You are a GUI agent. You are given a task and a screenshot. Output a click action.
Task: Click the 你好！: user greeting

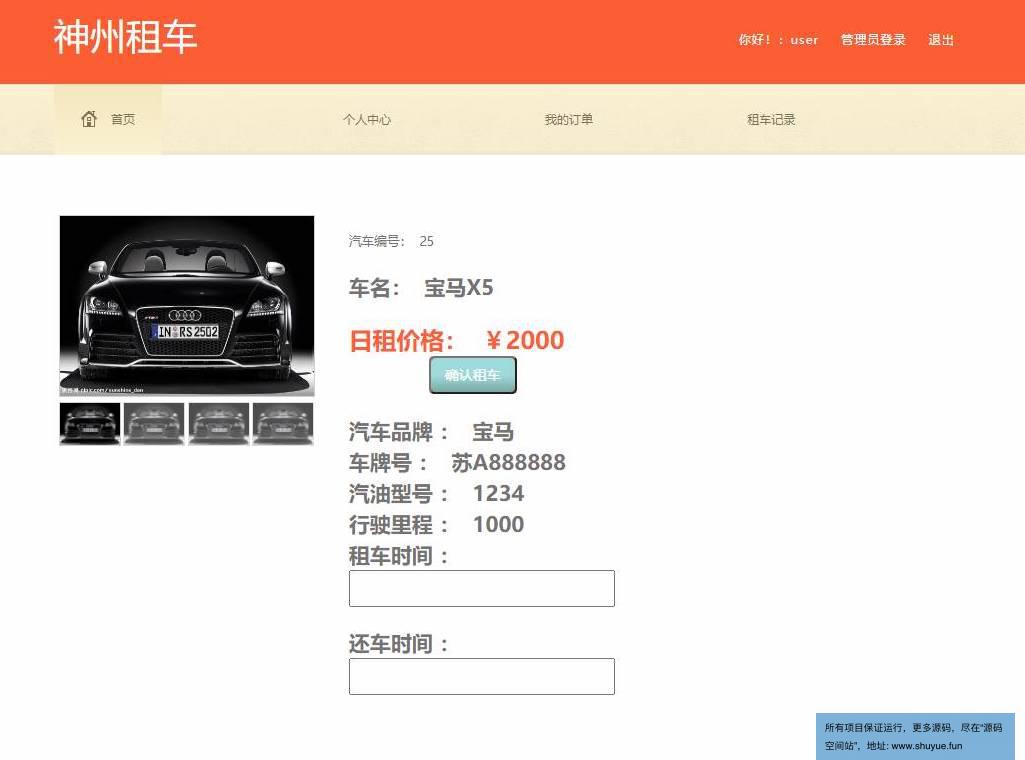(778, 40)
